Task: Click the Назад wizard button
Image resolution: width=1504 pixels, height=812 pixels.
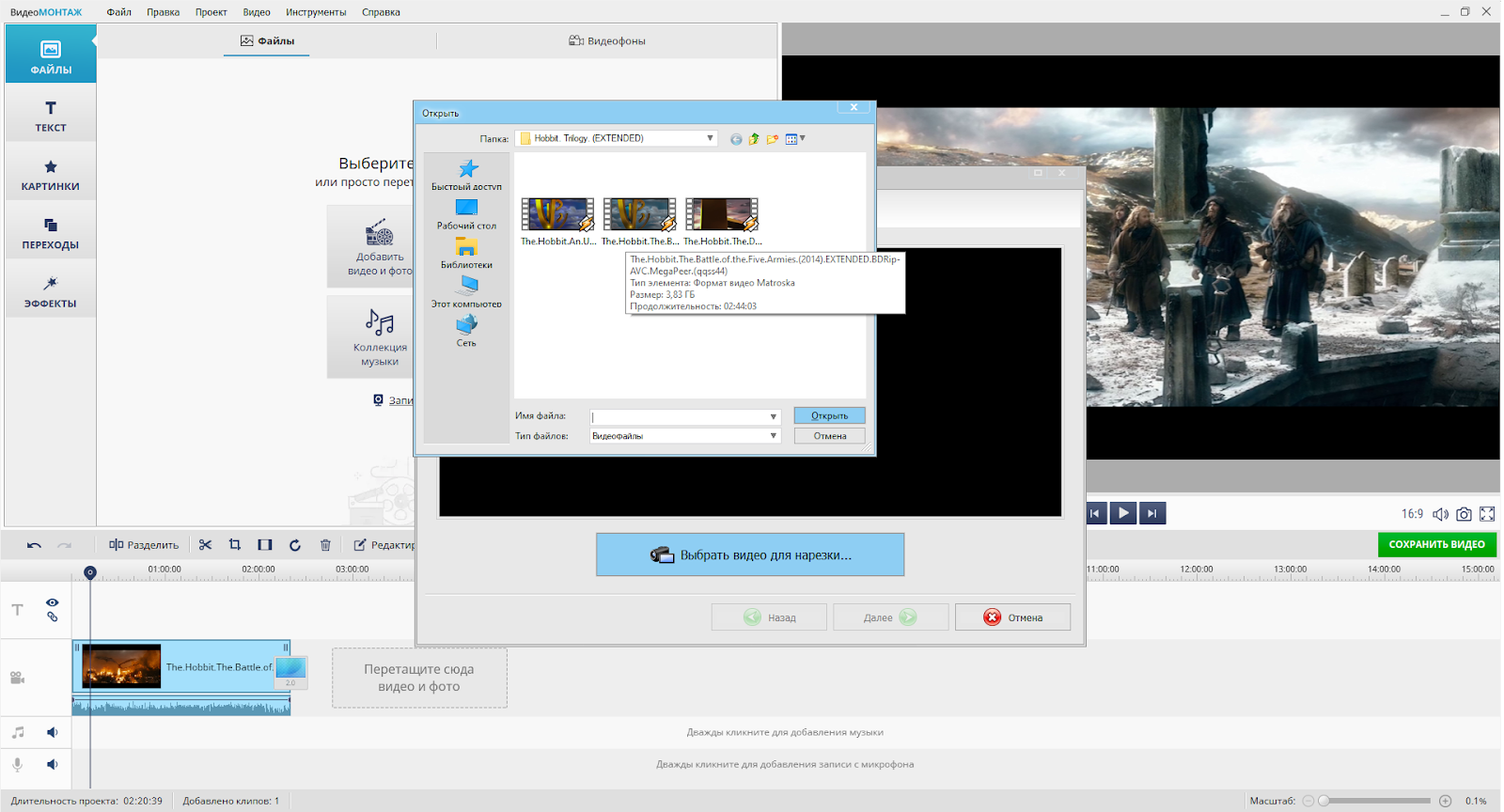Action: [x=769, y=617]
